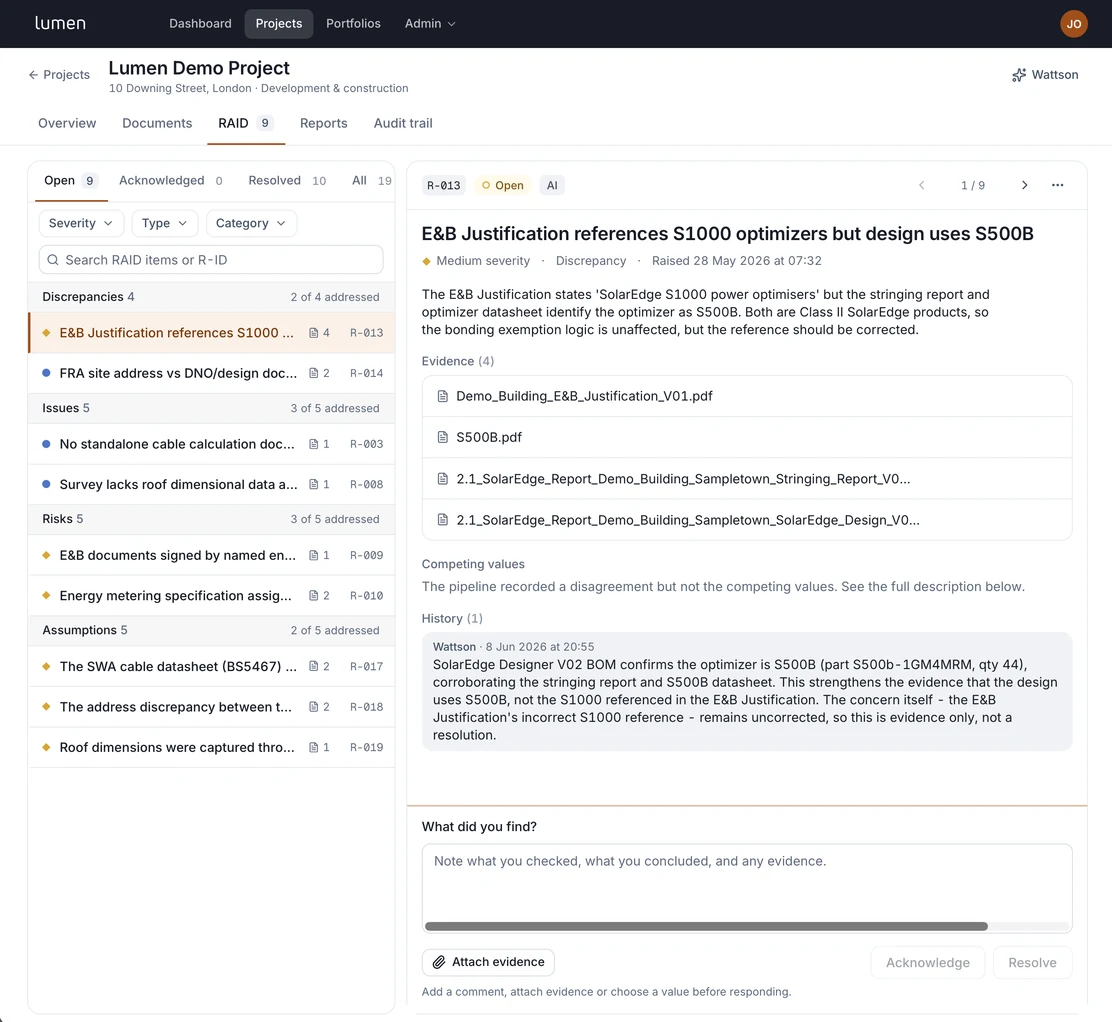1112x1022 pixels.
Task: Go back via the Projects link
Action: coord(60,74)
